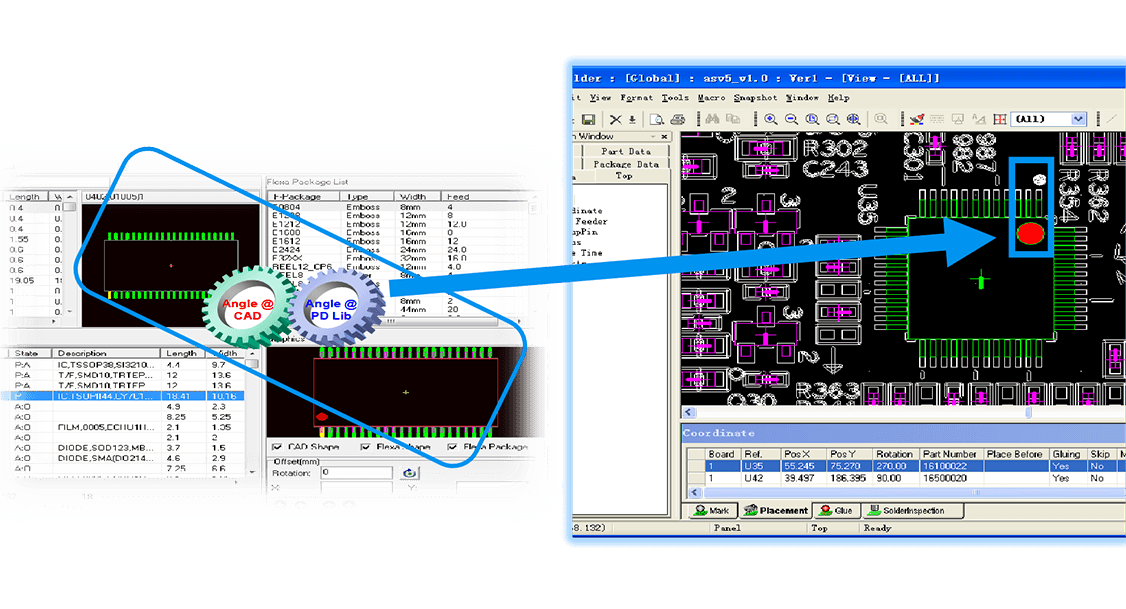
Task: Switch to the Placement tab
Action: coord(775,511)
